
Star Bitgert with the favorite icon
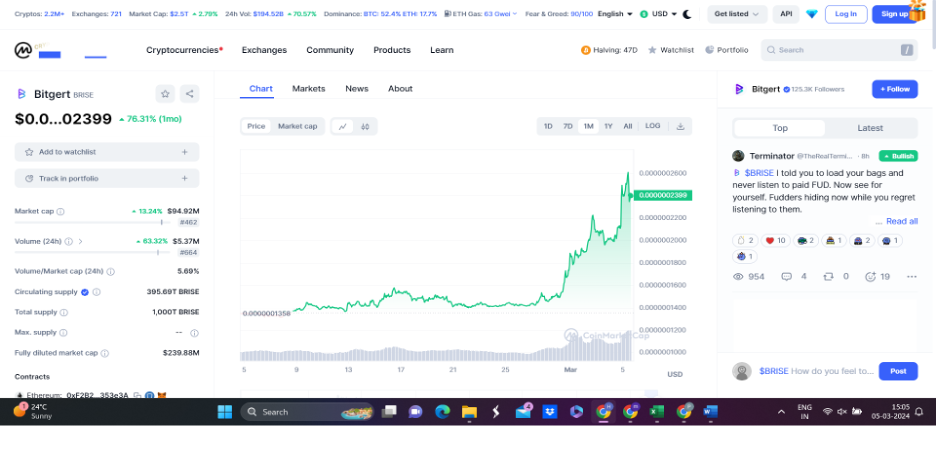[x=165, y=94]
